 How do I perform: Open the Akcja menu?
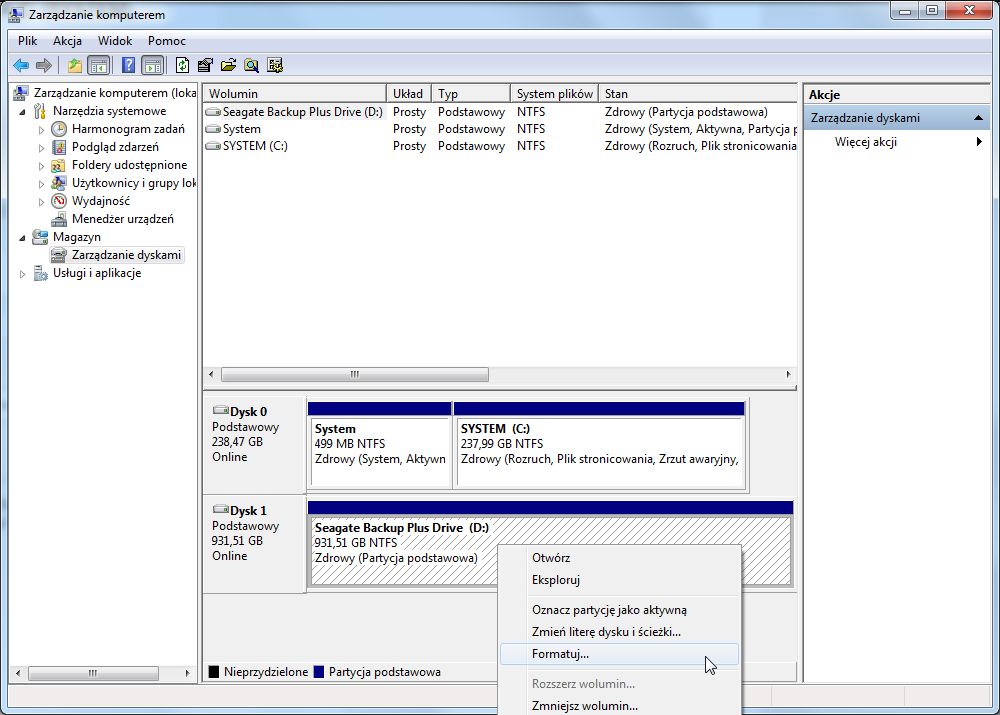coord(67,41)
